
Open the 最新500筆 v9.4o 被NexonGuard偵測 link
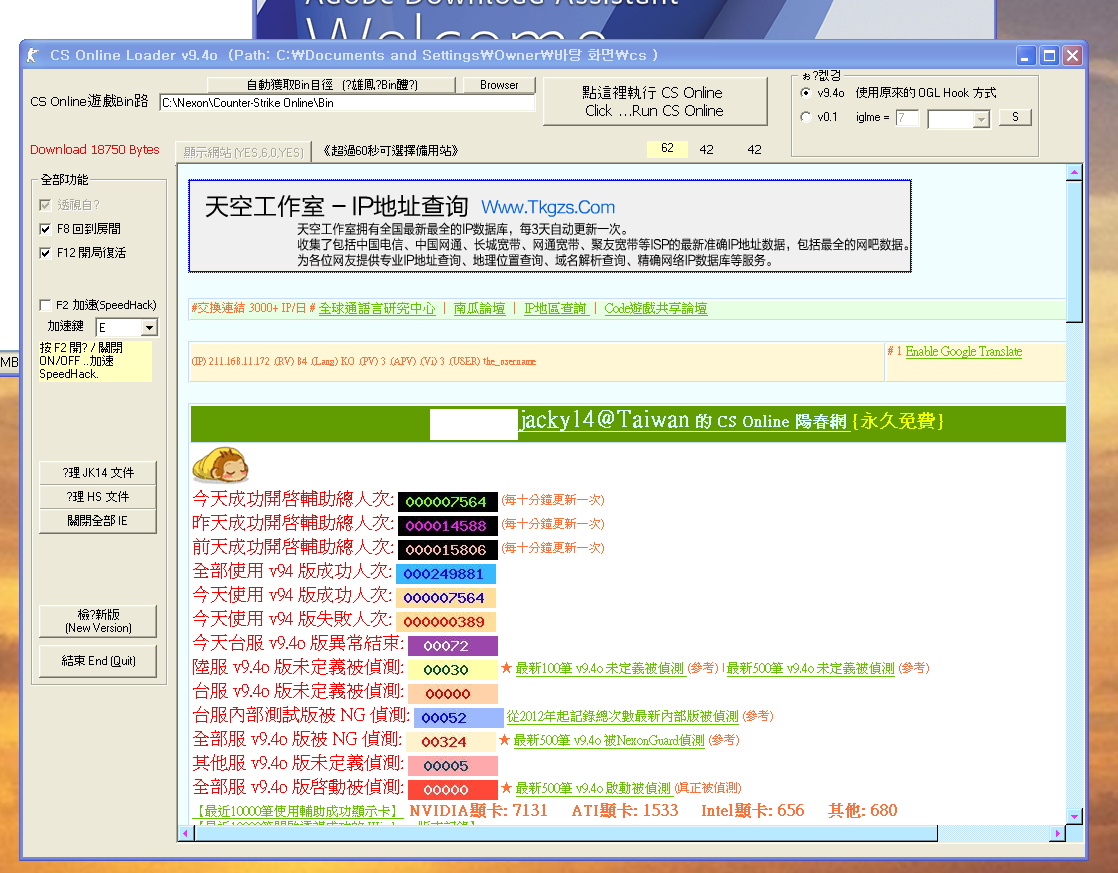tap(609, 740)
